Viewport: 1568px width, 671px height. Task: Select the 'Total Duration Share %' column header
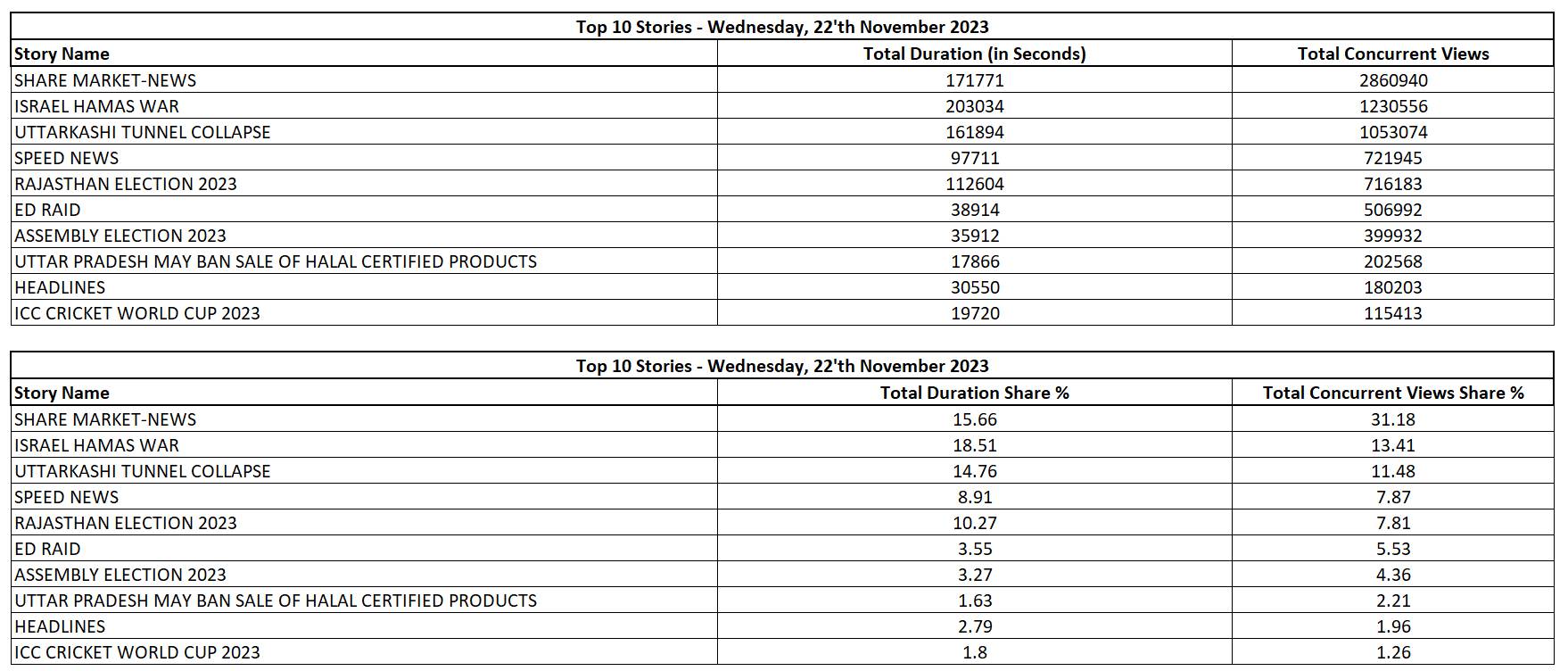(974, 393)
